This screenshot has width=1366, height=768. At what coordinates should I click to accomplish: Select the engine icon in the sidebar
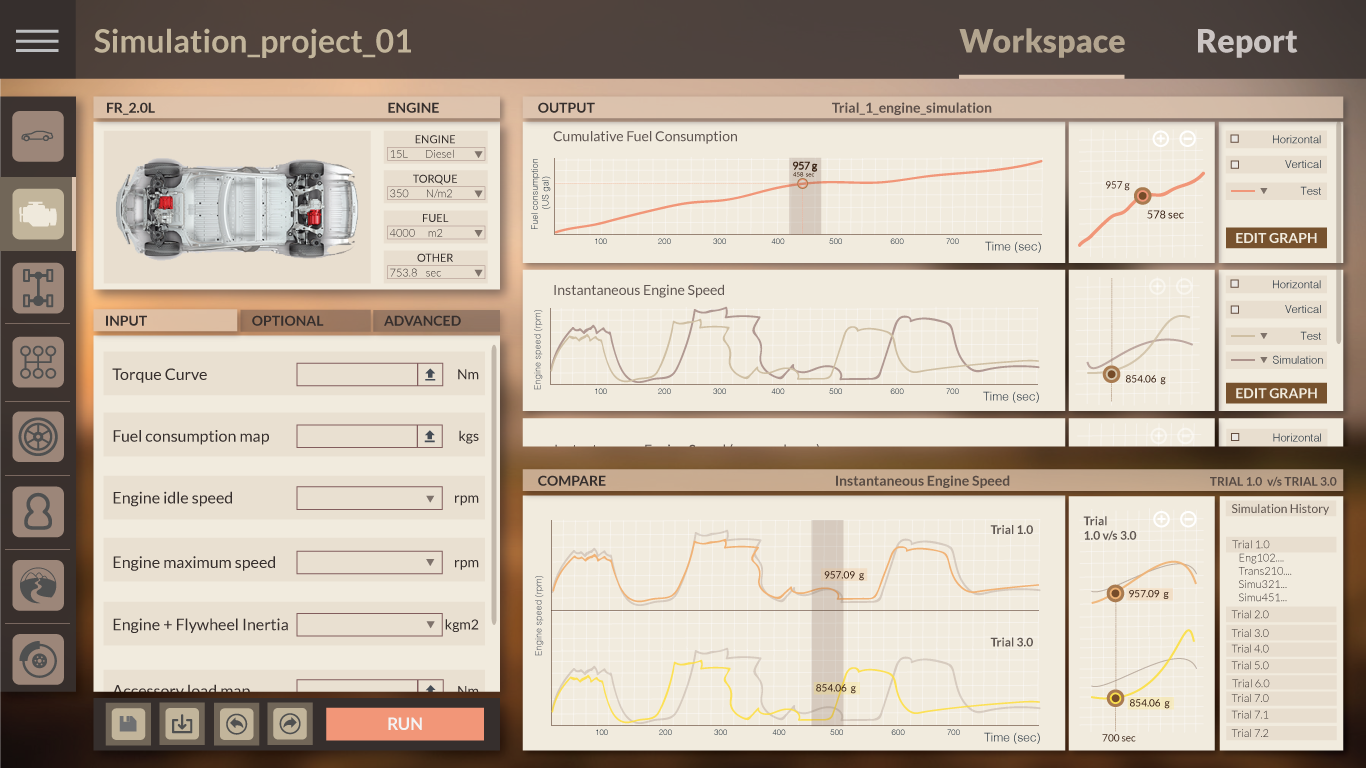(37, 213)
